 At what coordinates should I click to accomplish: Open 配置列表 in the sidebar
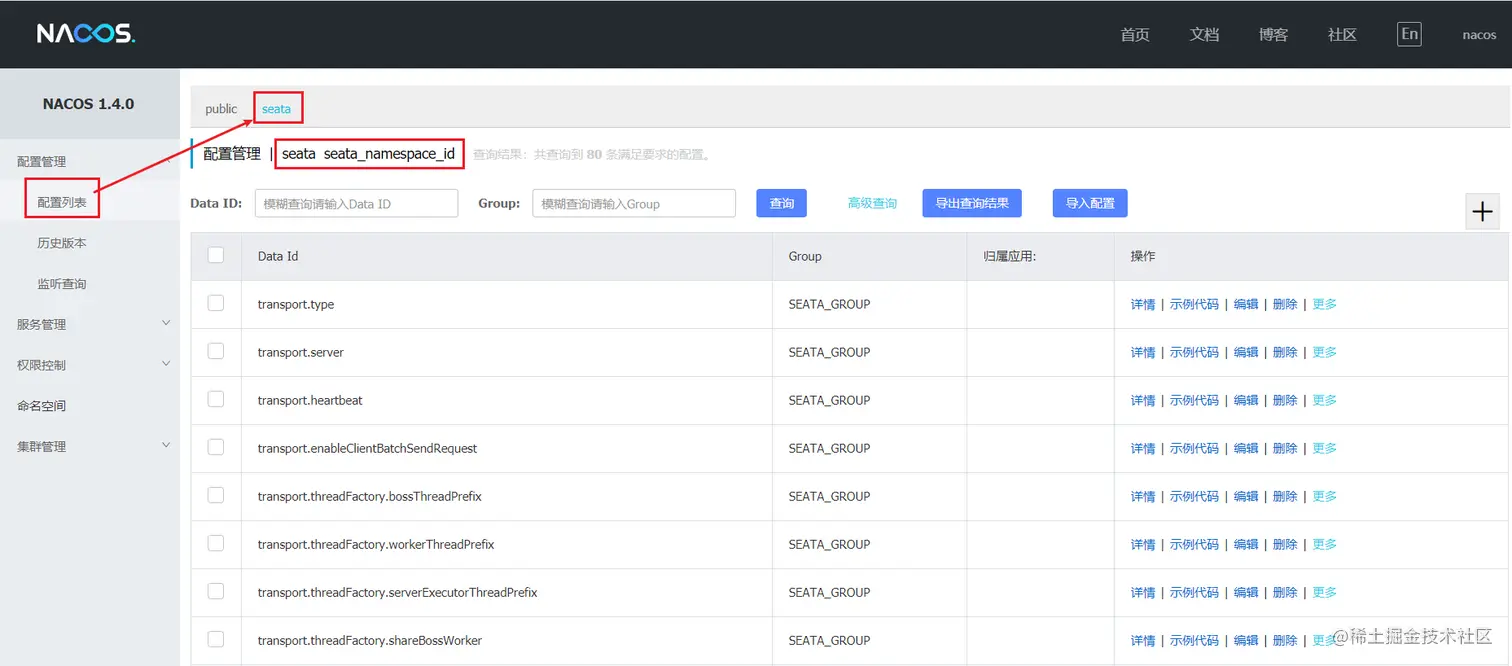coord(62,202)
